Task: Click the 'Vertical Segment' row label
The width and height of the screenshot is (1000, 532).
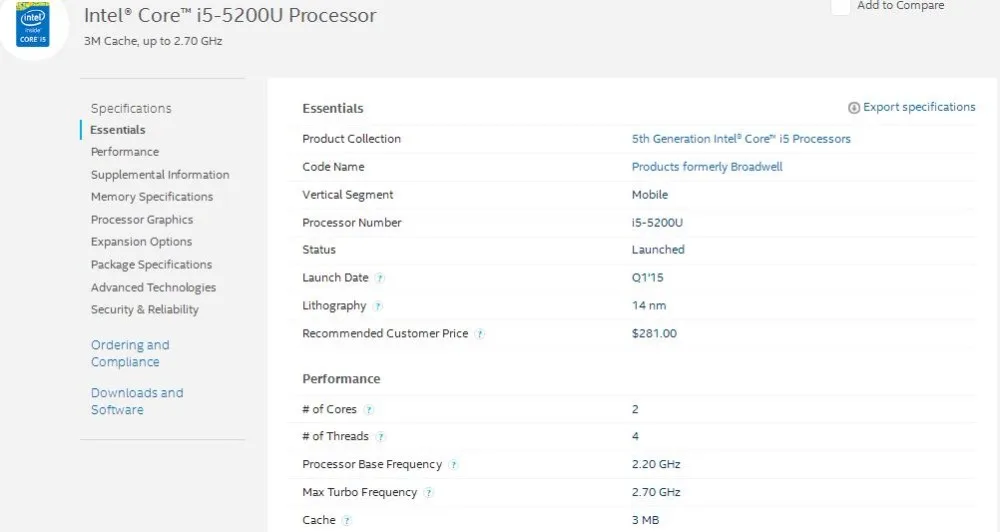Action: [348, 195]
